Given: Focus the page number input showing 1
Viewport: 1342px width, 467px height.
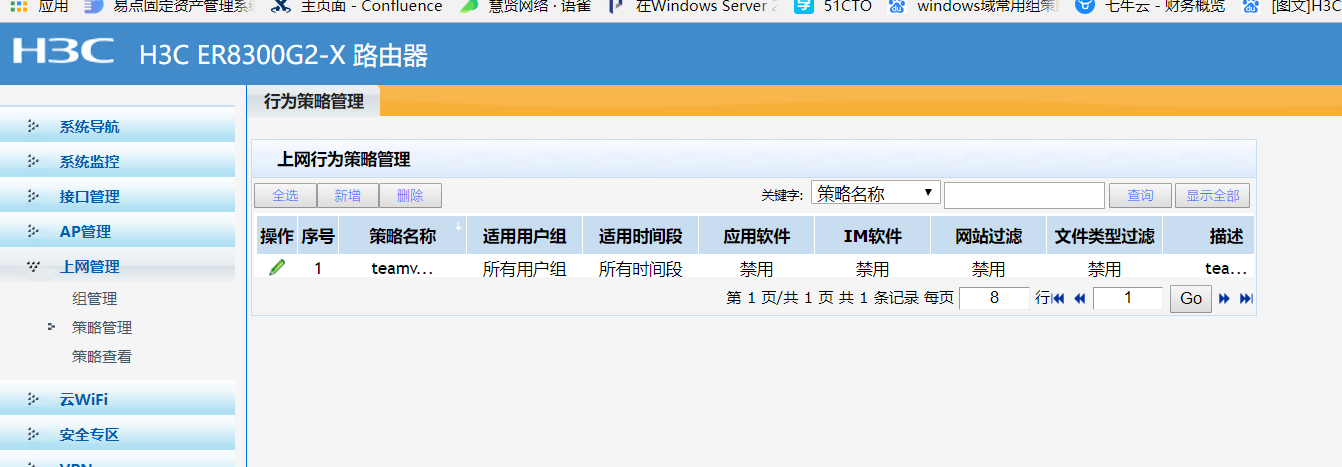Looking at the screenshot, I should coord(1128,298).
